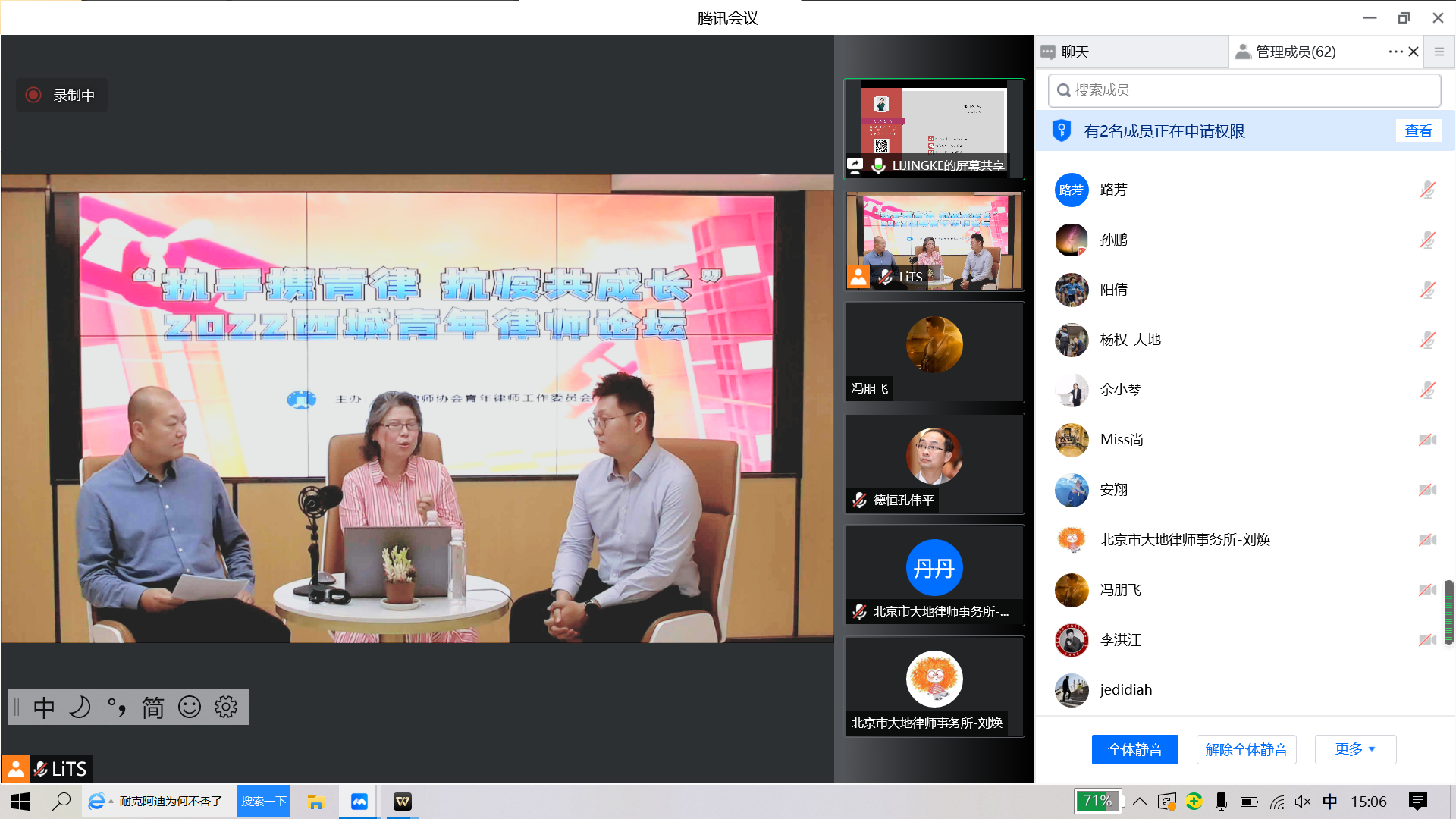Image resolution: width=1456 pixels, height=819 pixels.
Task: Open WPS Office icon in taskbar
Action: (x=403, y=802)
